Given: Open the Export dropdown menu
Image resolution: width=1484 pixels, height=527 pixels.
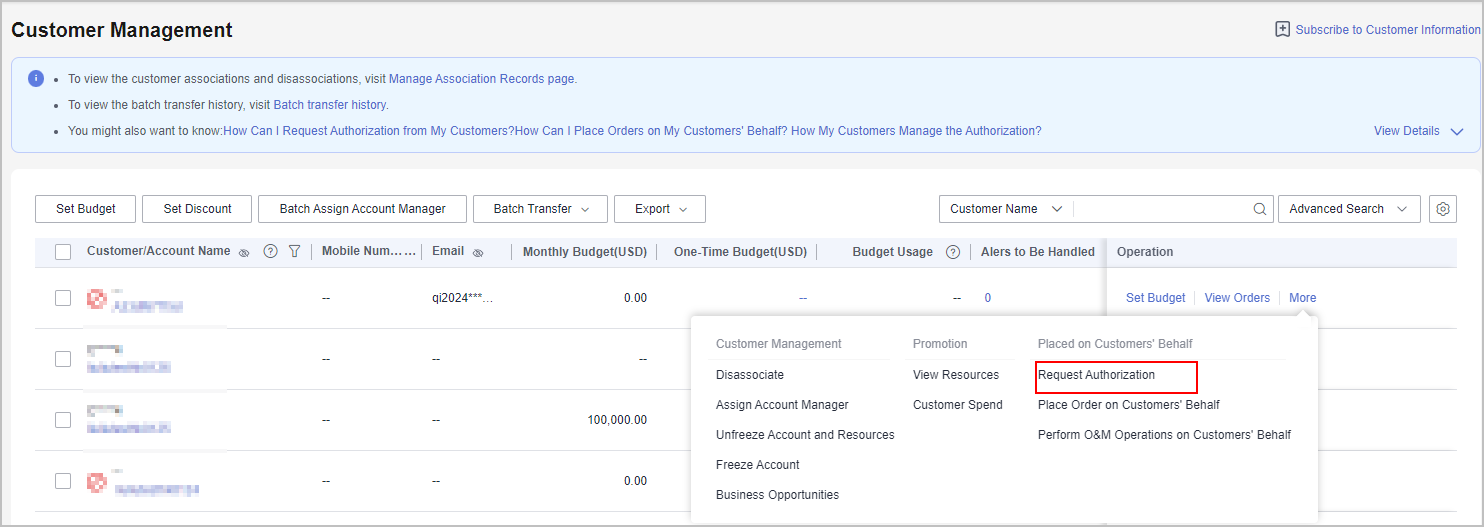Looking at the screenshot, I should point(660,209).
